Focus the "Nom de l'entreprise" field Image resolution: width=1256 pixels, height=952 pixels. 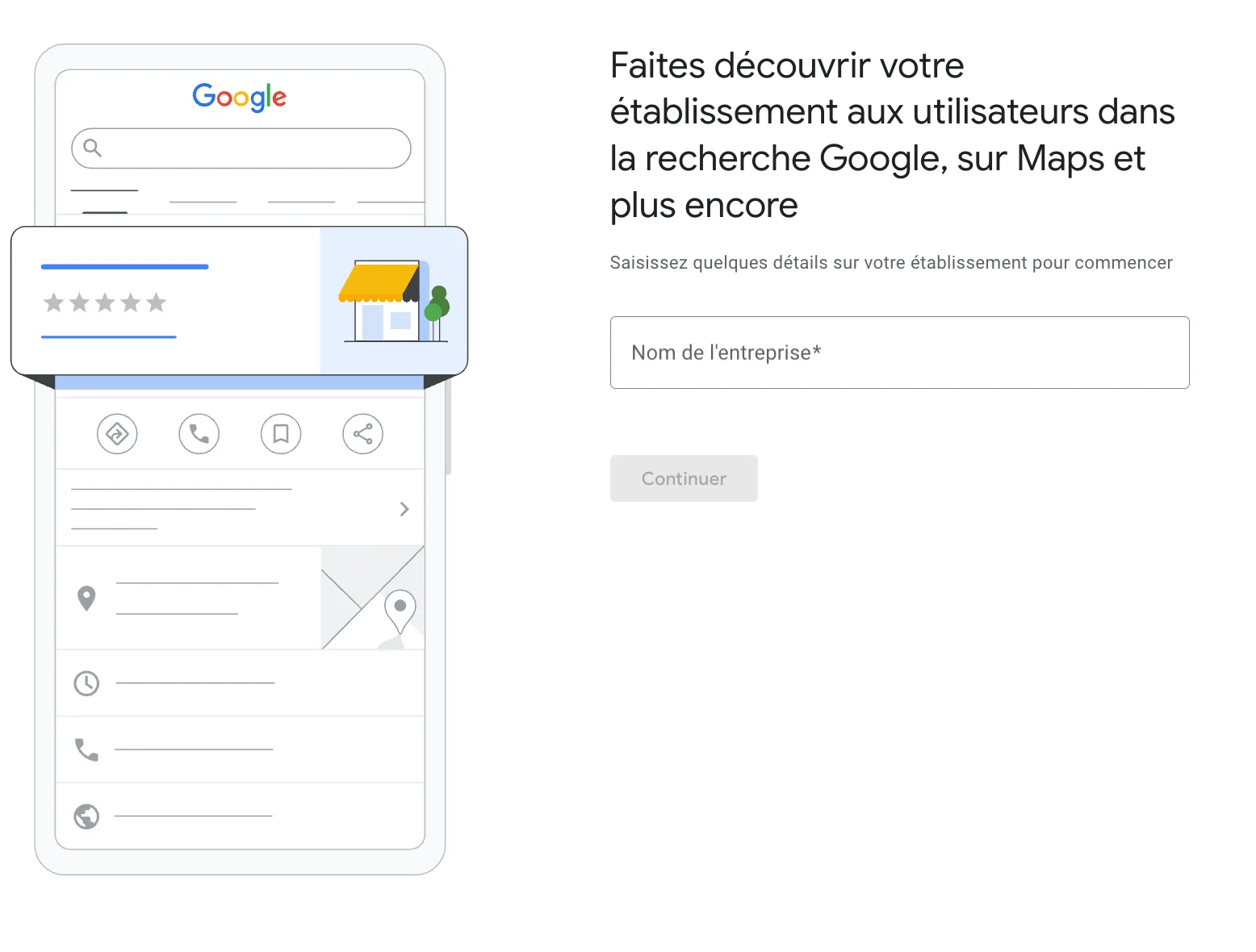pos(899,353)
